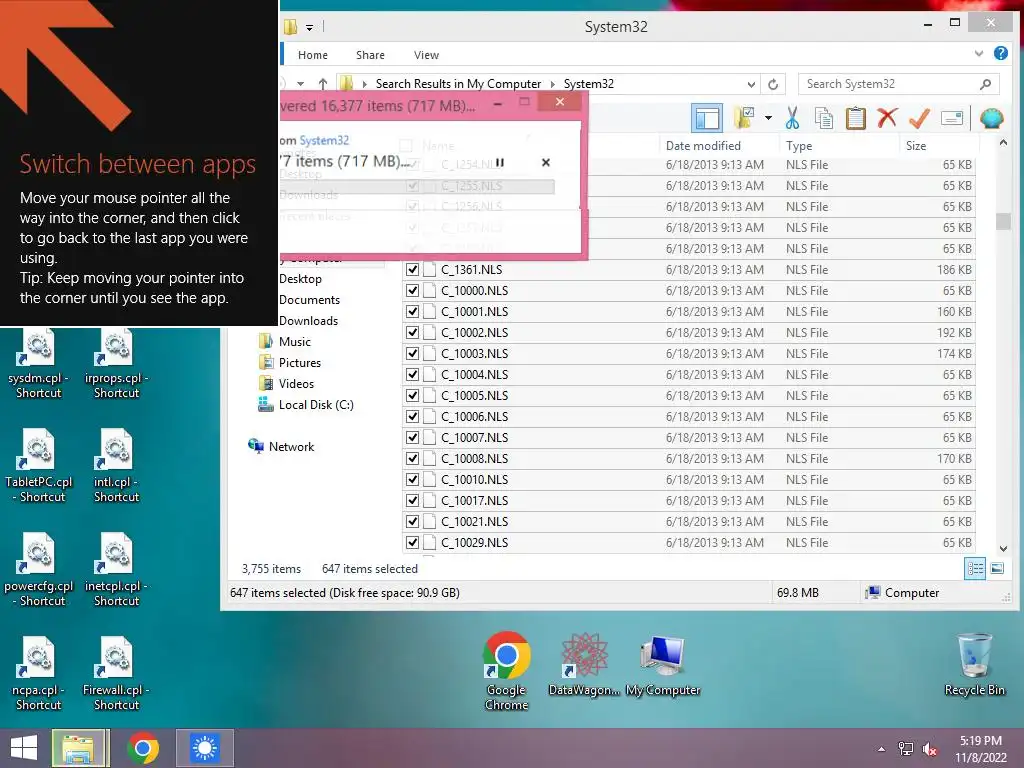Image resolution: width=1024 pixels, height=768 pixels.
Task: Open folder options toolbar icon
Action: pyautogui.click(x=744, y=118)
